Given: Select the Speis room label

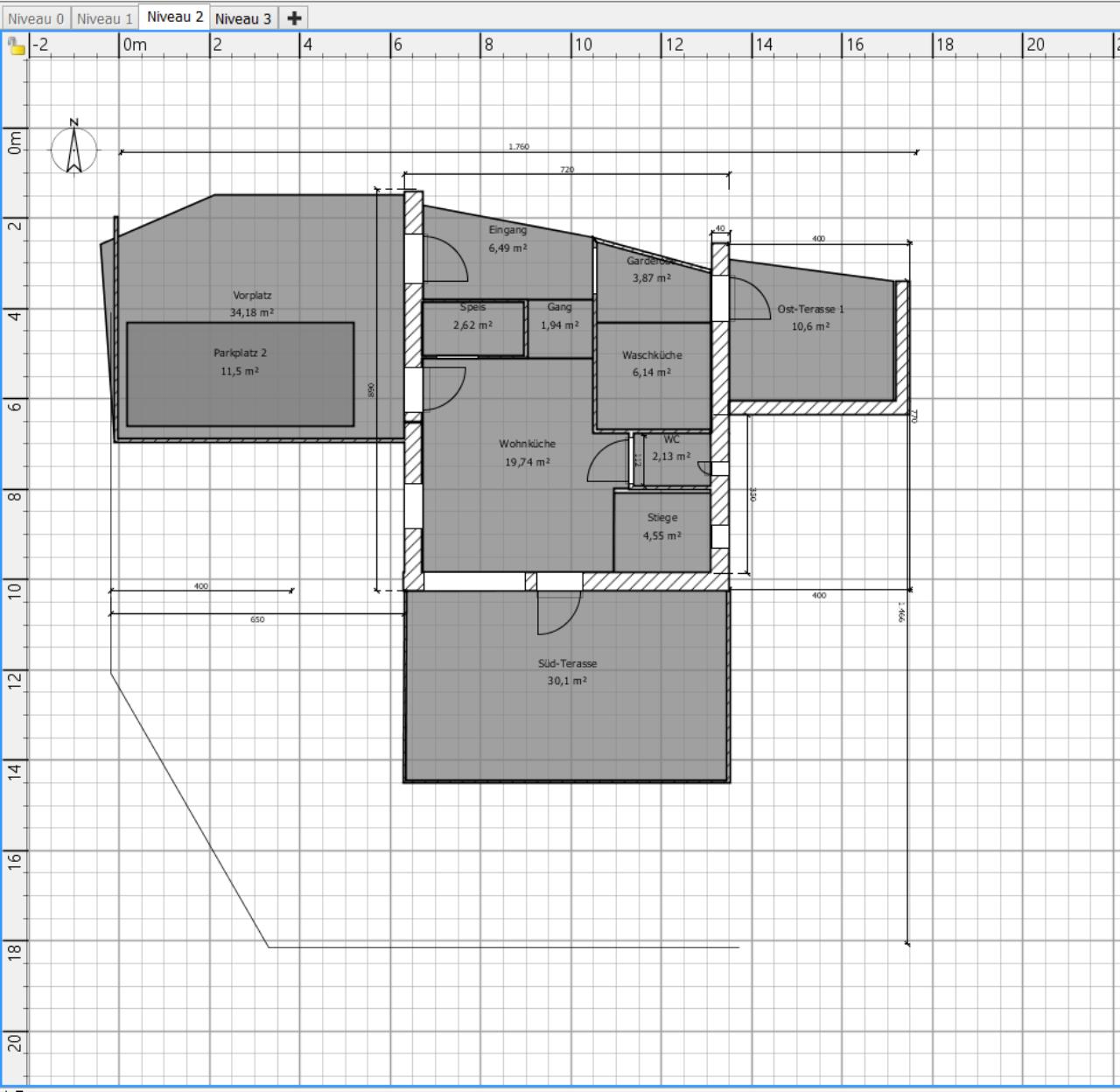Looking at the screenshot, I should 472,307.
